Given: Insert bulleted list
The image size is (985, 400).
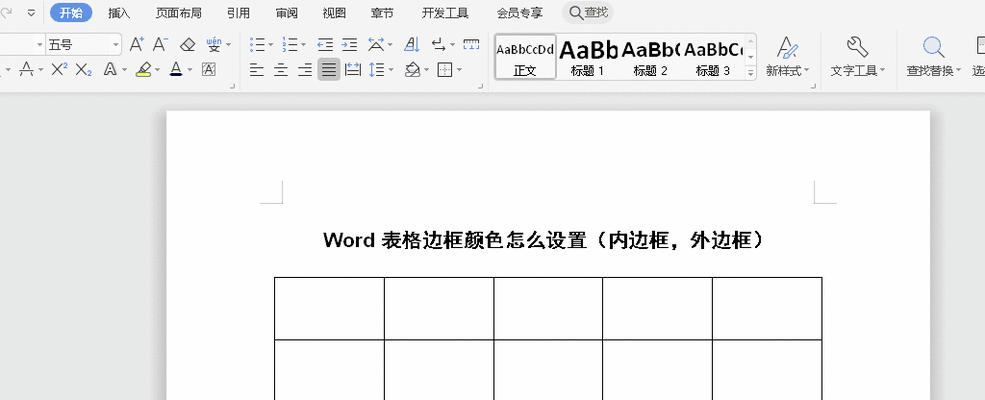Looking at the screenshot, I should (258, 45).
